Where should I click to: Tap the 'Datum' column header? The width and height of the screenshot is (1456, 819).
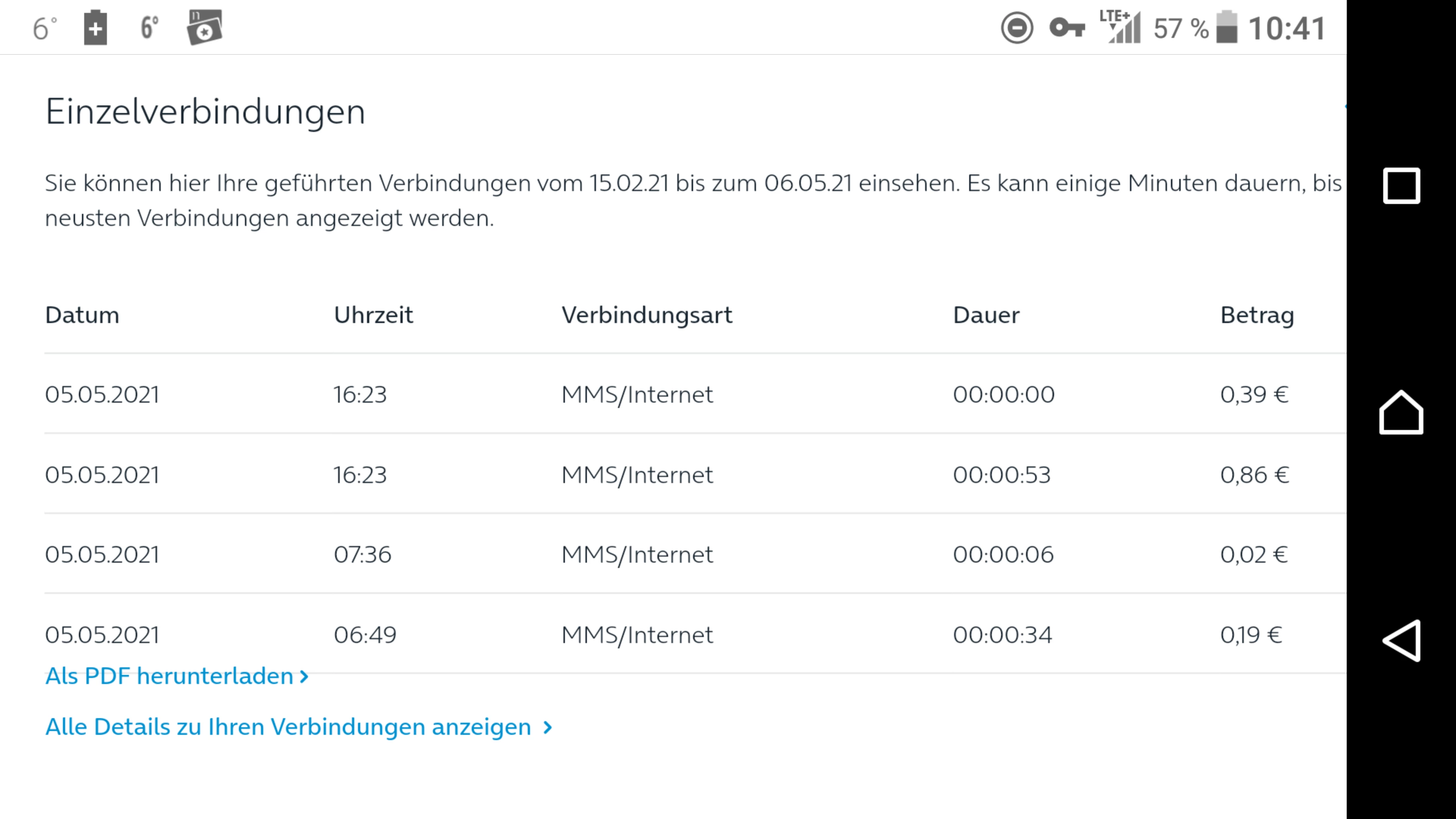83,315
